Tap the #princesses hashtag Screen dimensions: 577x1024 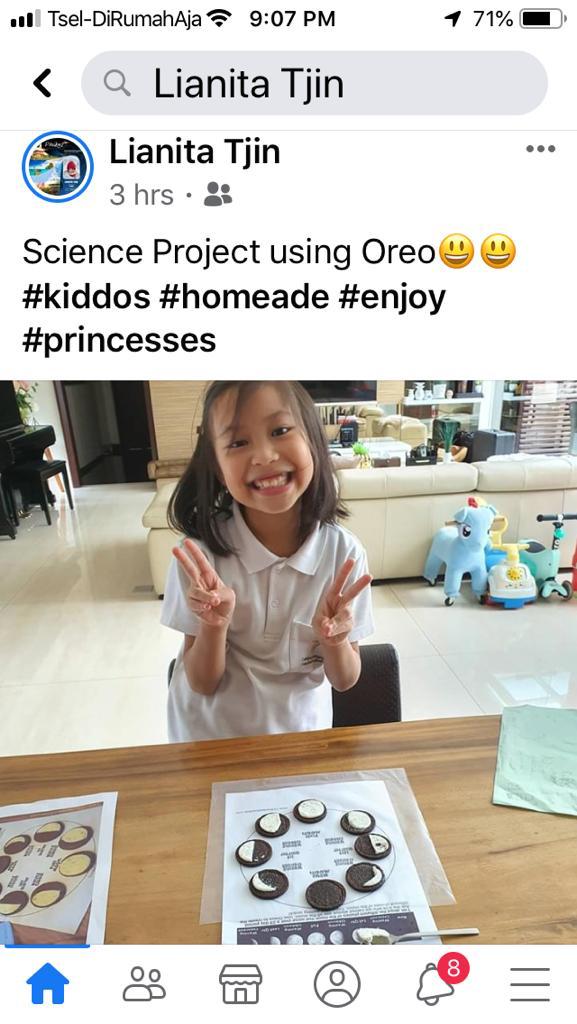tap(119, 341)
